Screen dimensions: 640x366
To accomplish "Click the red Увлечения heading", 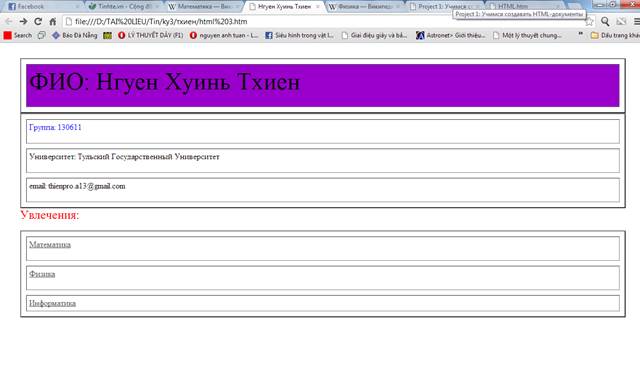I will point(50,215).
